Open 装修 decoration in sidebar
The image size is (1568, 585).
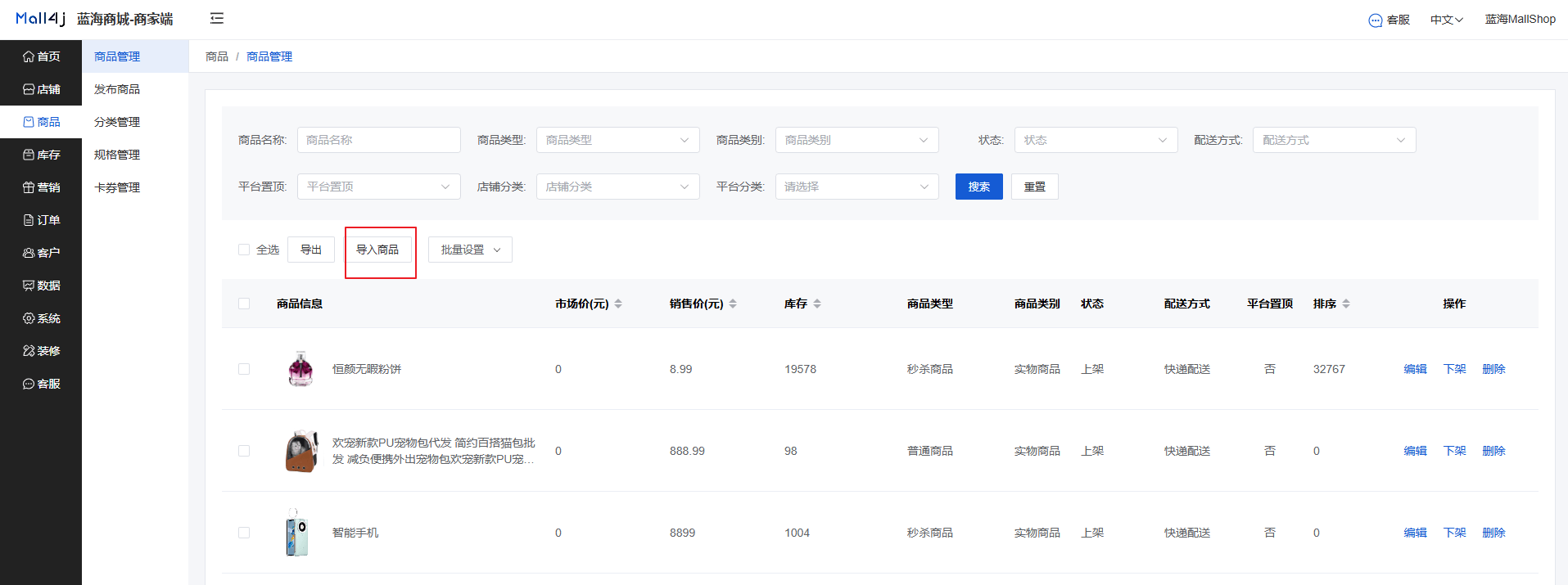click(41, 351)
